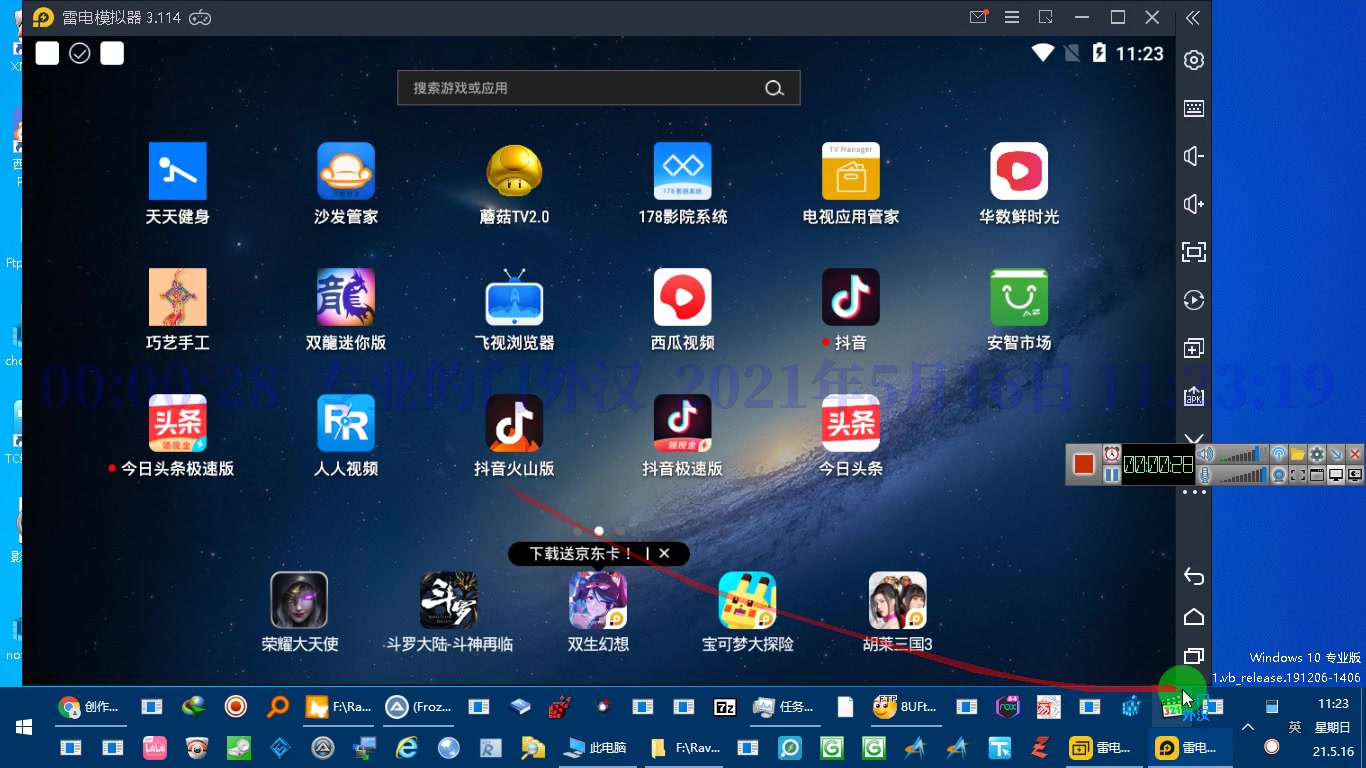Tap the Android home button
1366x768 pixels.
click(1193, 616)
